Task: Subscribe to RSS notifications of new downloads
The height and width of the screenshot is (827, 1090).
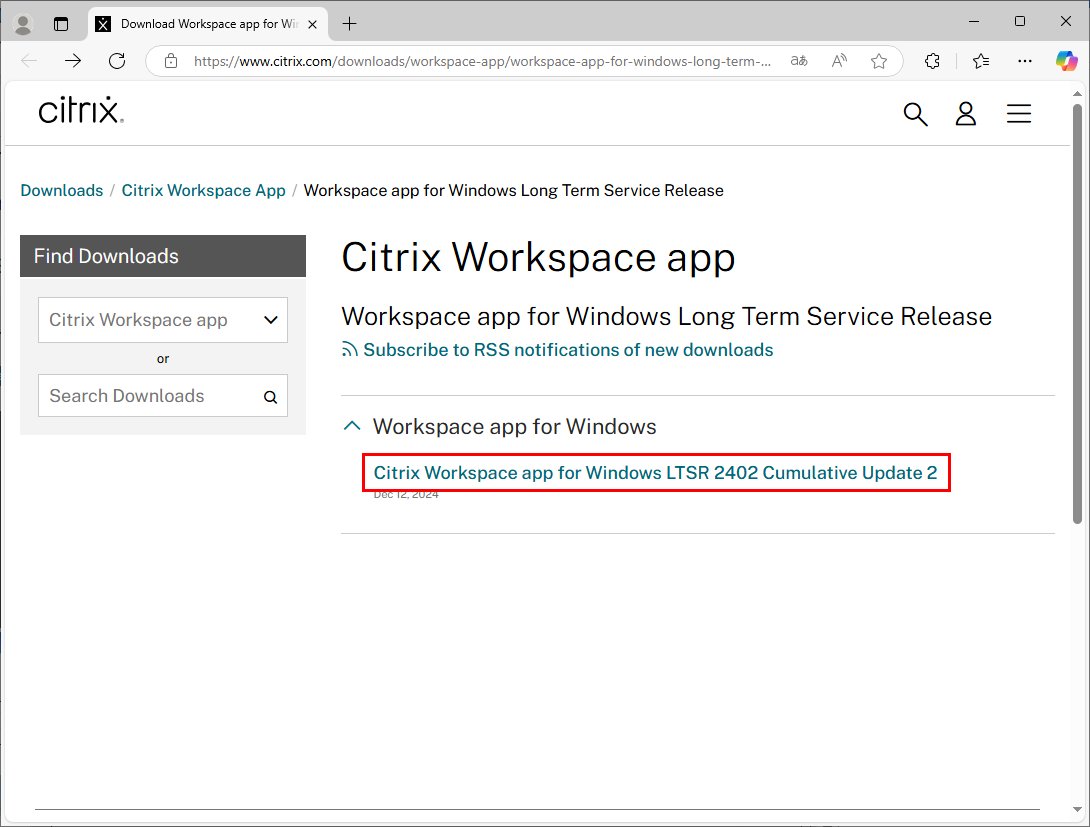Action: 567,350
